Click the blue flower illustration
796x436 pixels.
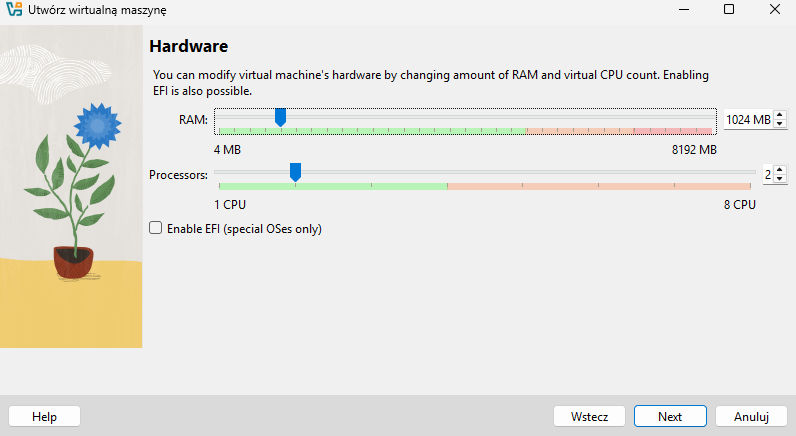click(x=96, y=125)
